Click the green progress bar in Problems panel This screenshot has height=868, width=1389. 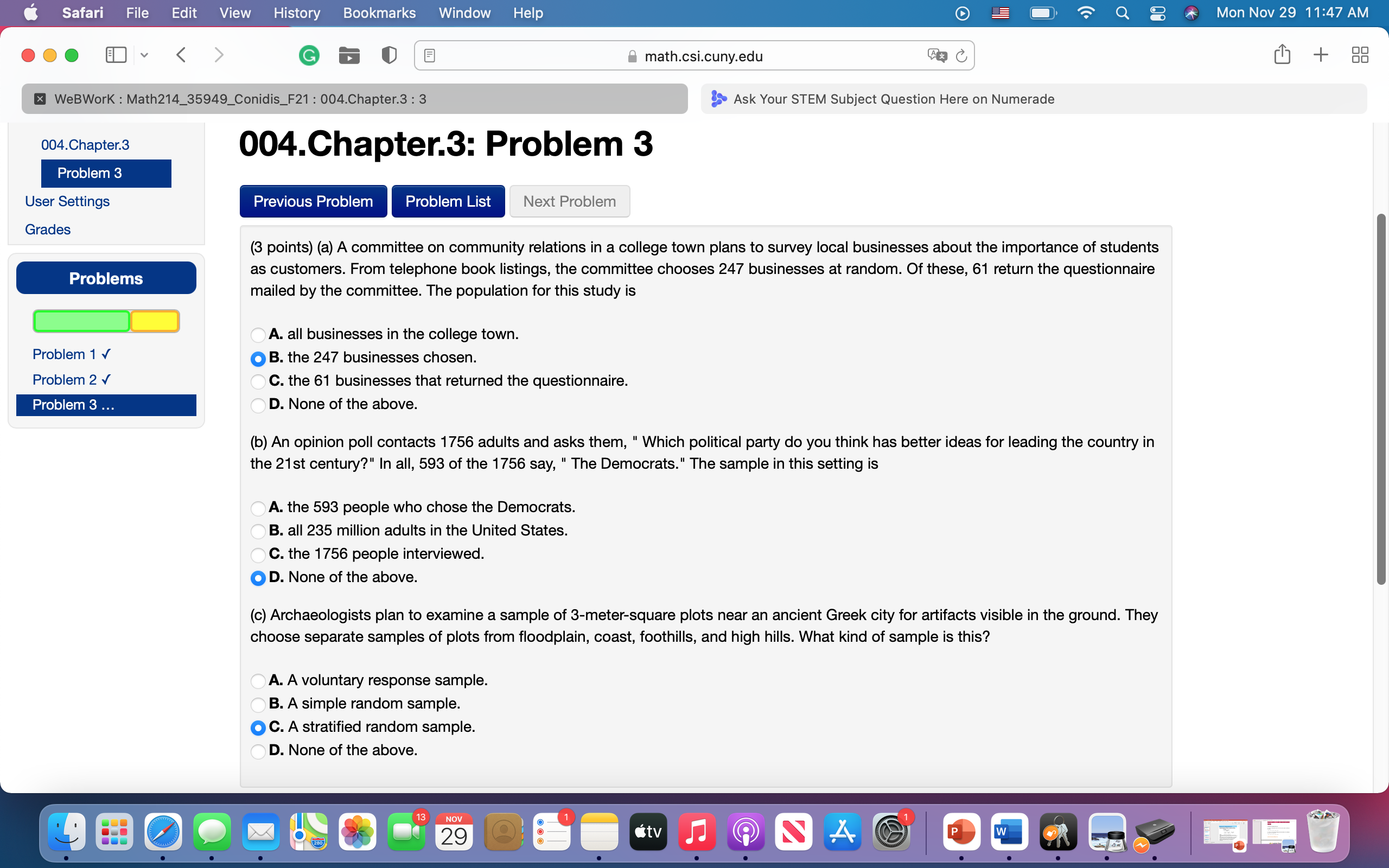(81, 321)
